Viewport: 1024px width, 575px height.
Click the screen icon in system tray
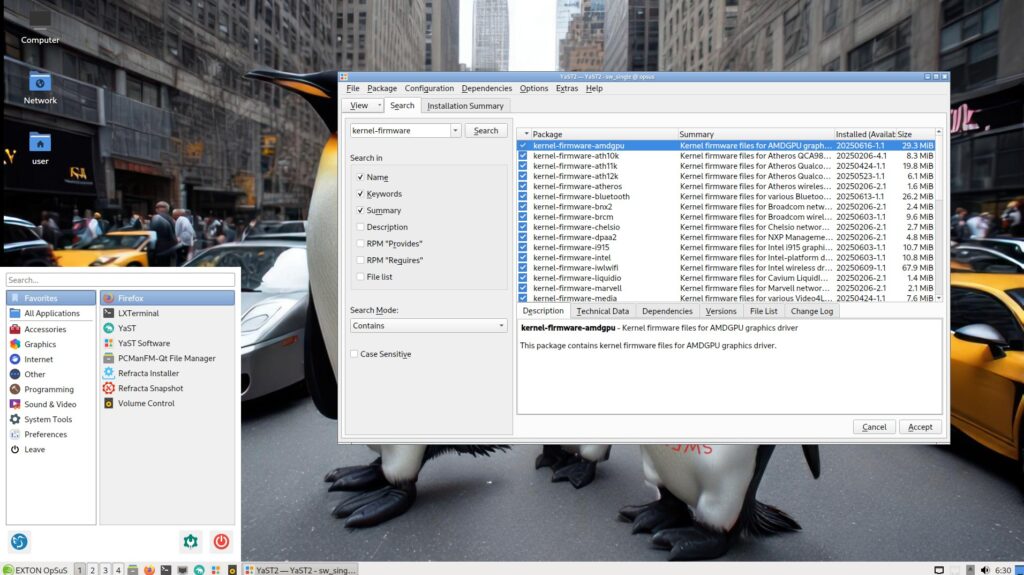pyautogui.click(x=938, y=570)
